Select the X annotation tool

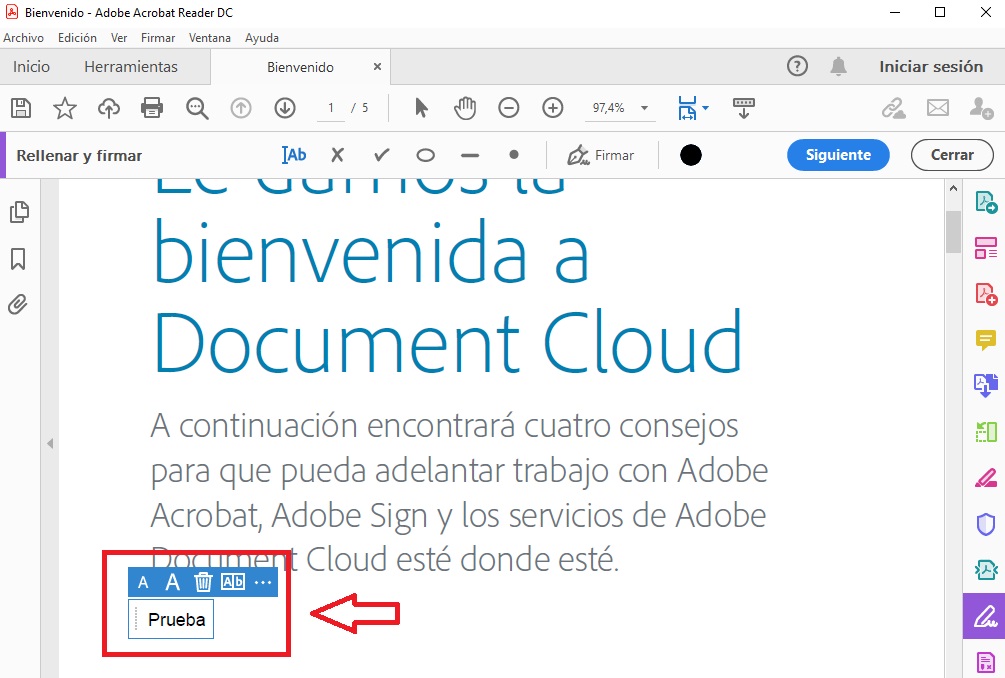click(337, 155)
